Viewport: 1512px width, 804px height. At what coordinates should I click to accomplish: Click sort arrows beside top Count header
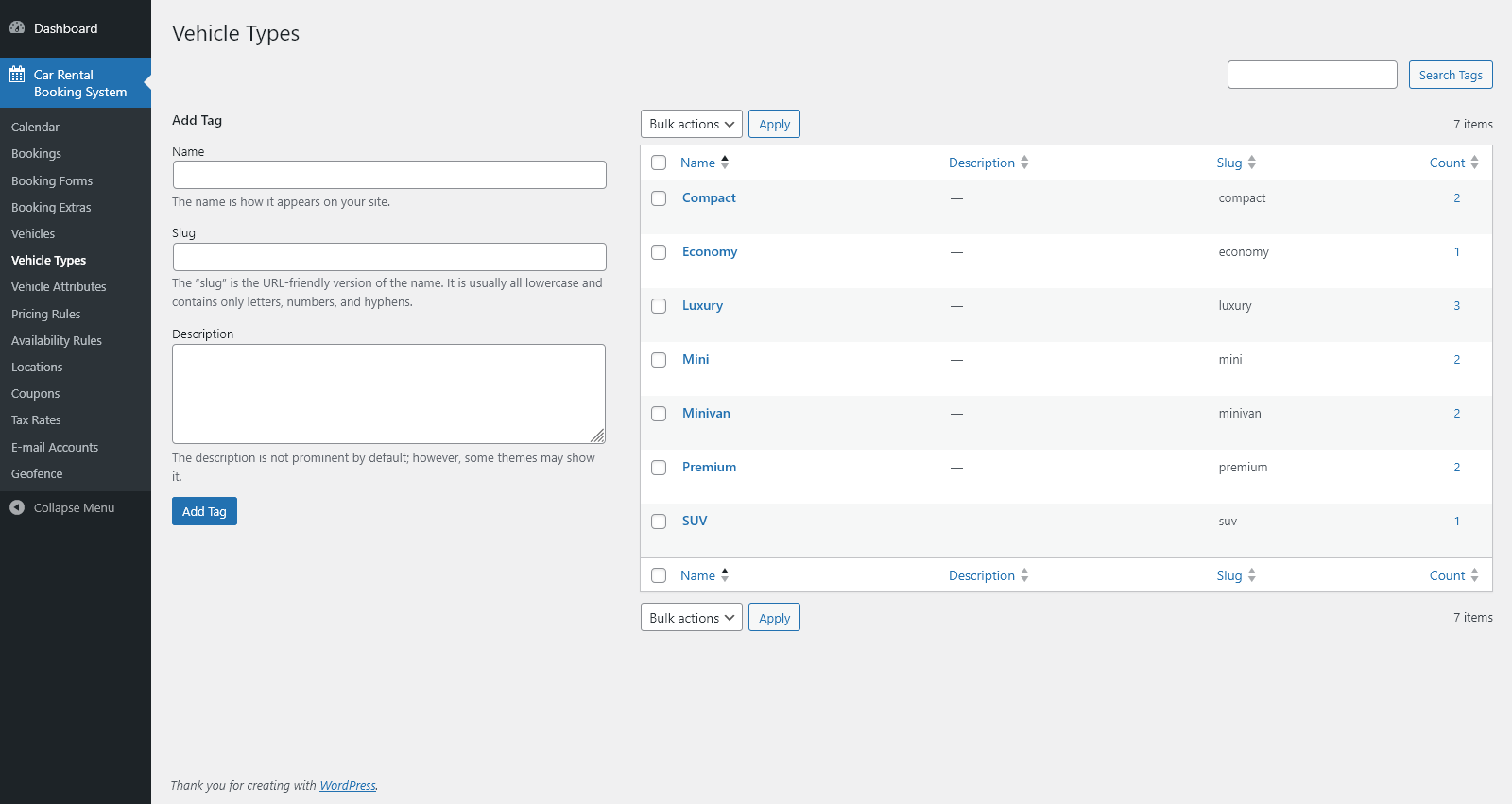click(x=1474, y=163)
